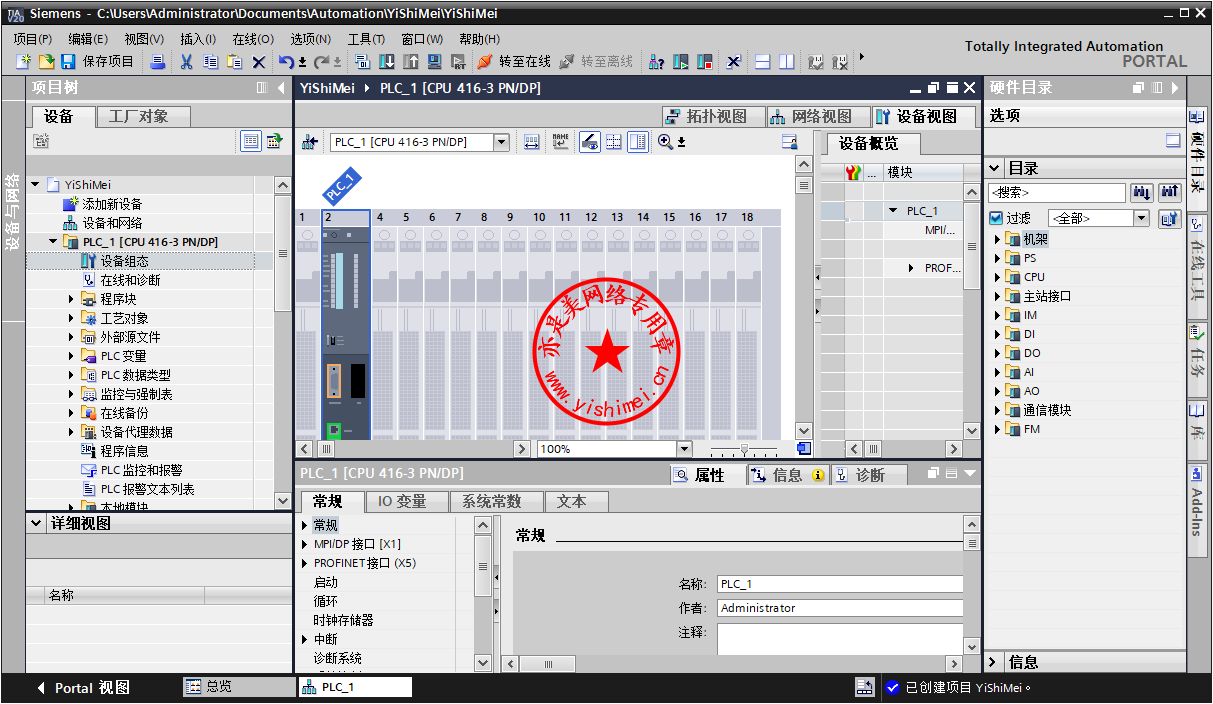Click the Open project icon

[46, 62]
